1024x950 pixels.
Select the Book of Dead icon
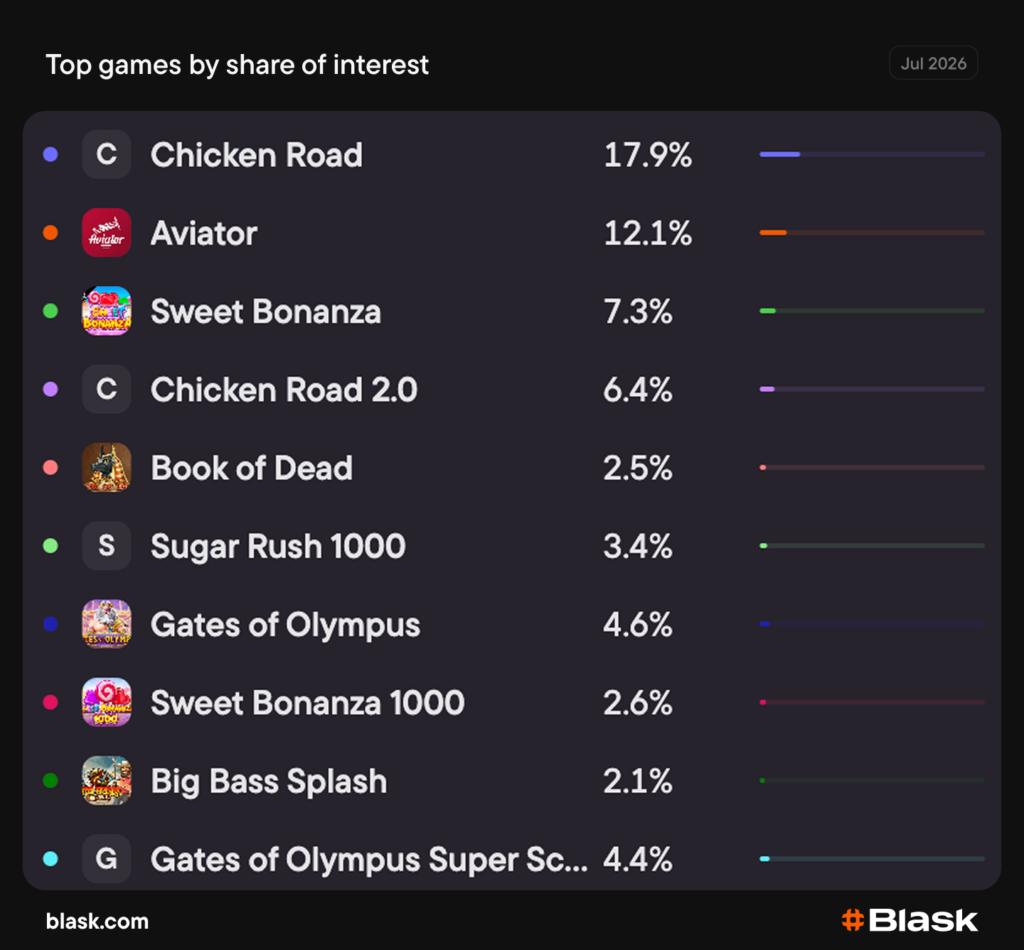coord(106,467)
